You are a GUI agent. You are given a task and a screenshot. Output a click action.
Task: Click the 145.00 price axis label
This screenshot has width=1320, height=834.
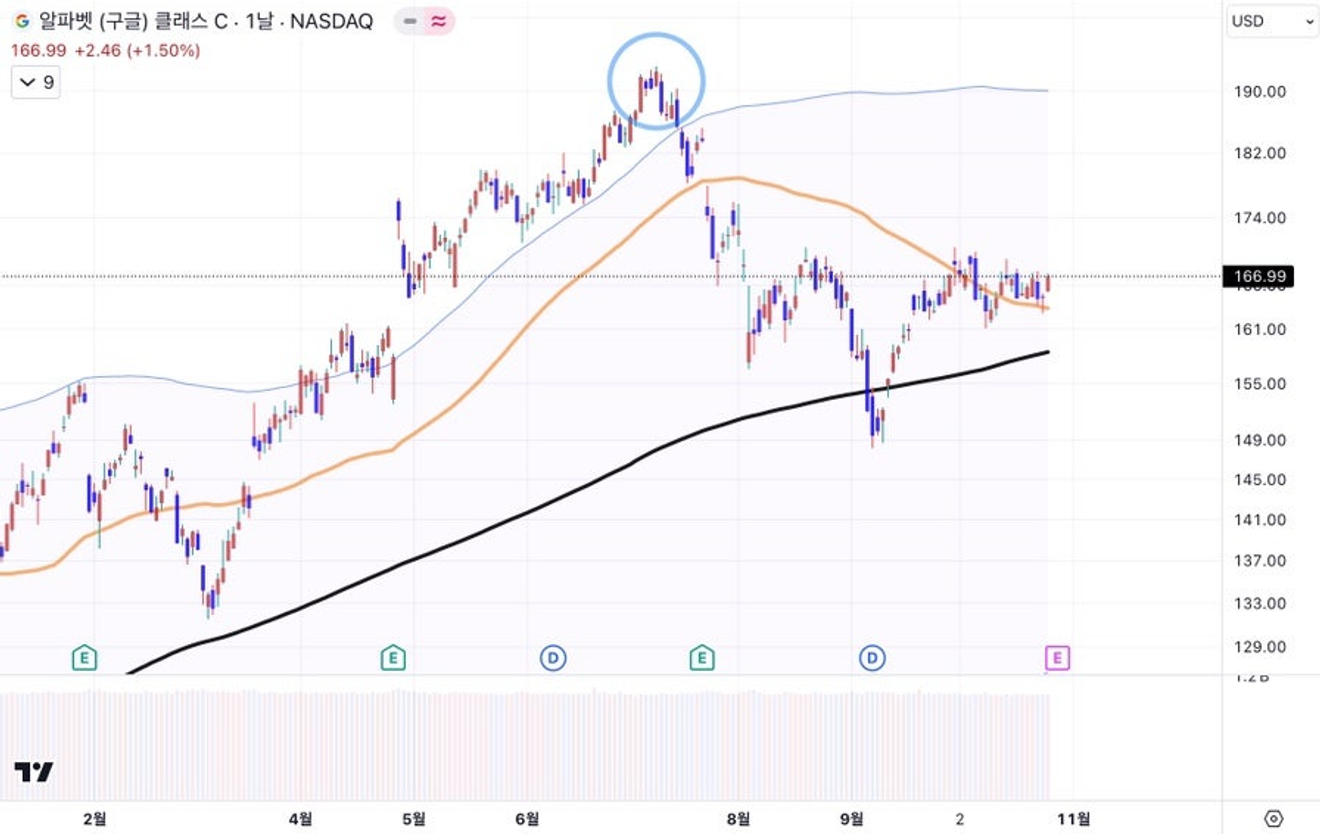click(x=1258, y=480)
